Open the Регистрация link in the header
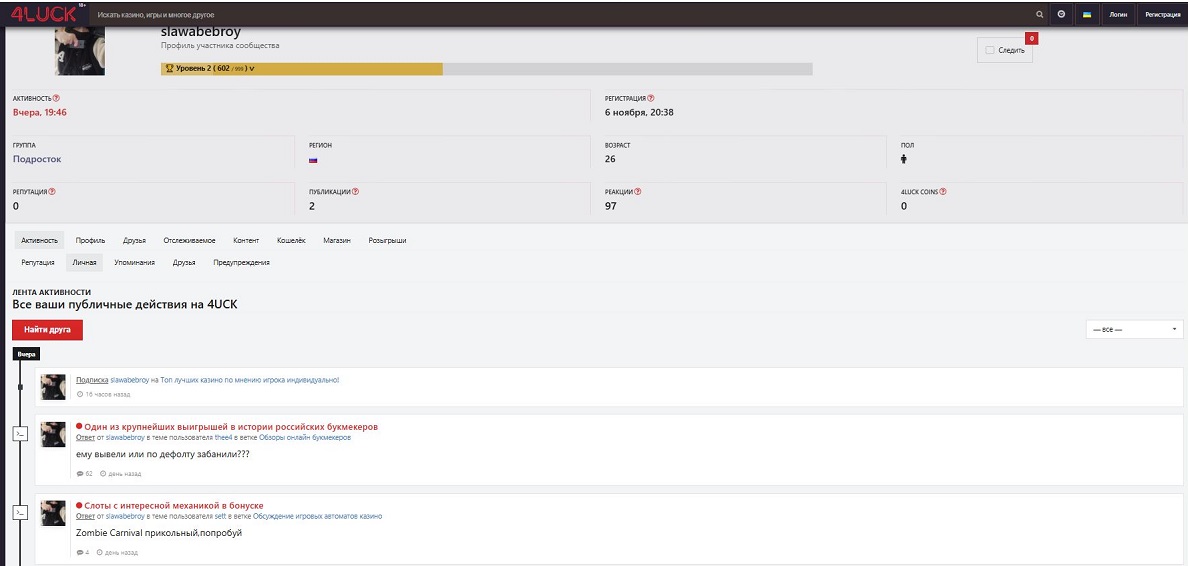This screenshot has height=566, width=1188. point(1162,15)
